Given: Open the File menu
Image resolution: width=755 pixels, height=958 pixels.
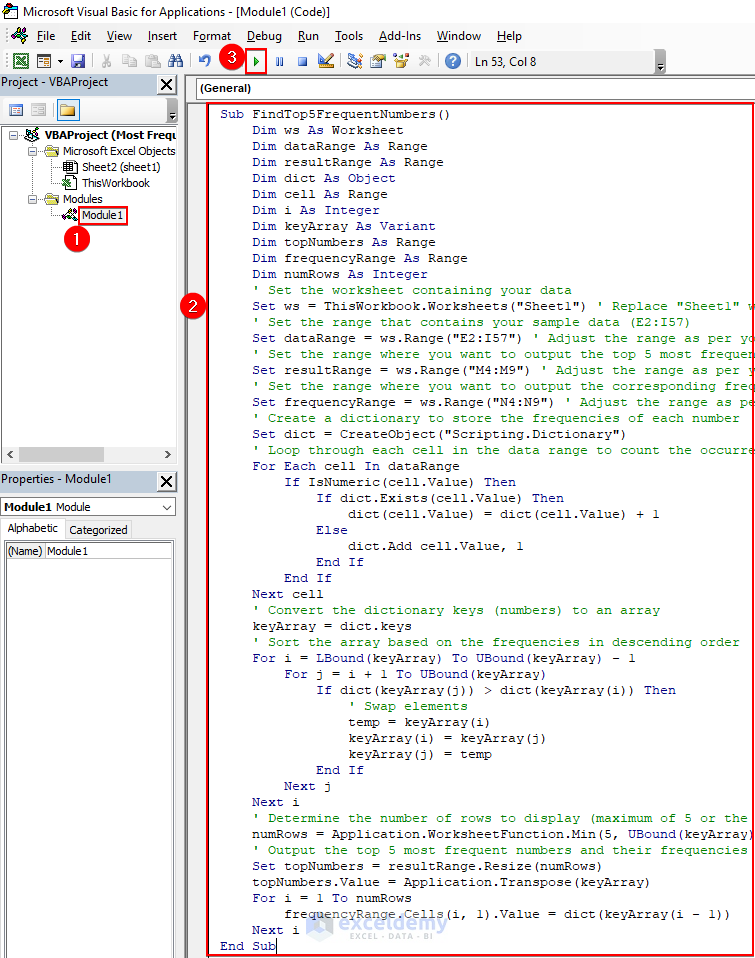Looking at the screenshot, I should (x=46, y=36).
